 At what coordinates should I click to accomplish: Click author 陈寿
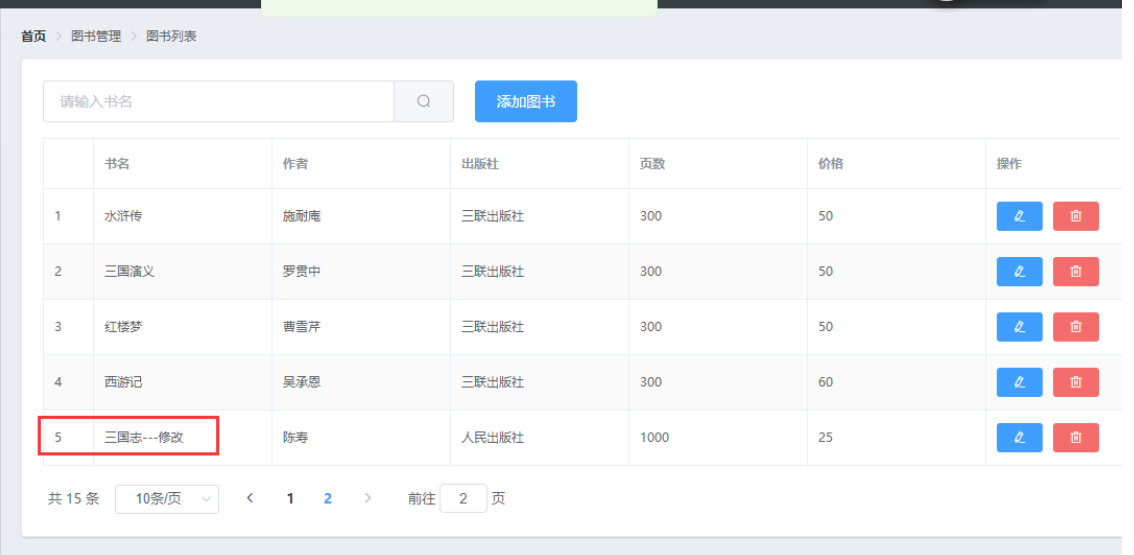295,438
